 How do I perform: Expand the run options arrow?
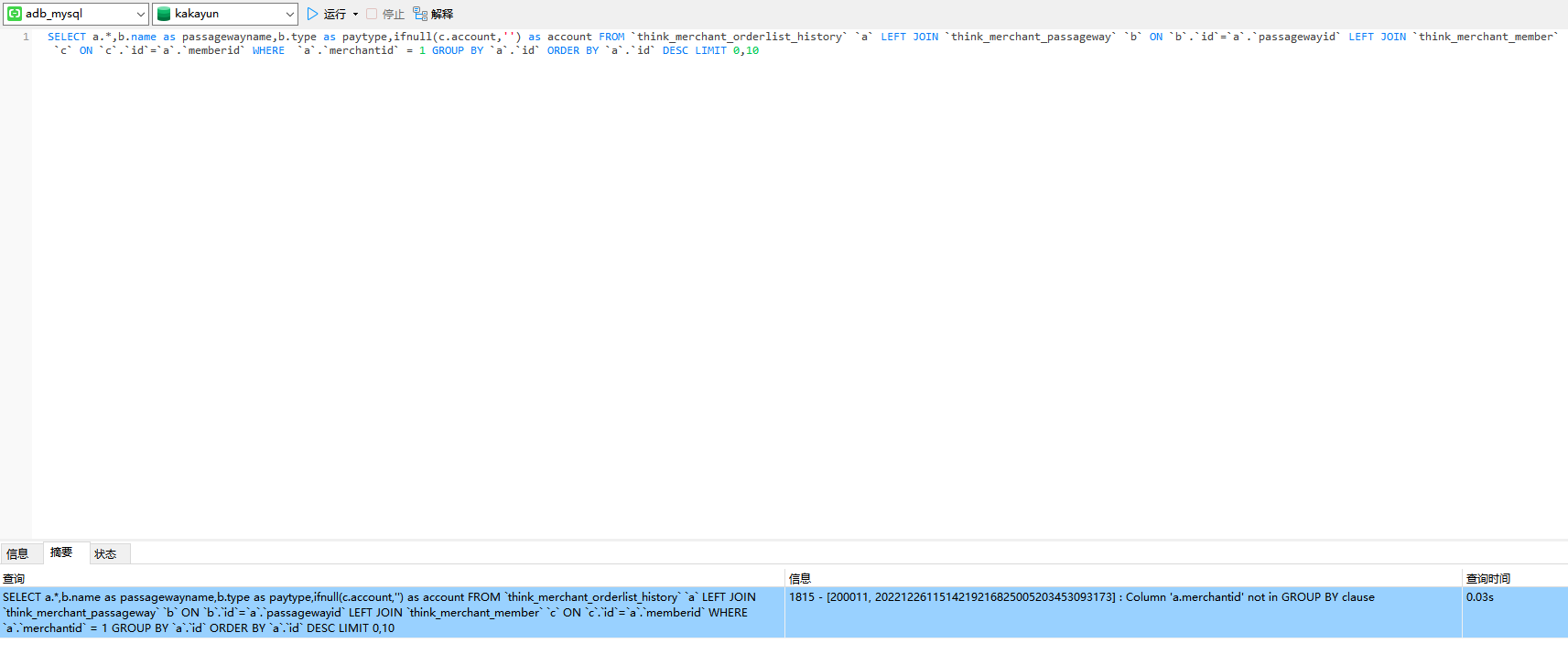(x=356, y=14)
